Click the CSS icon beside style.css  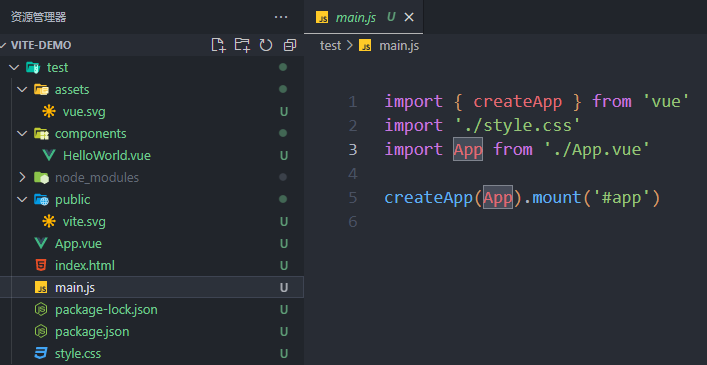pos(41,353)
